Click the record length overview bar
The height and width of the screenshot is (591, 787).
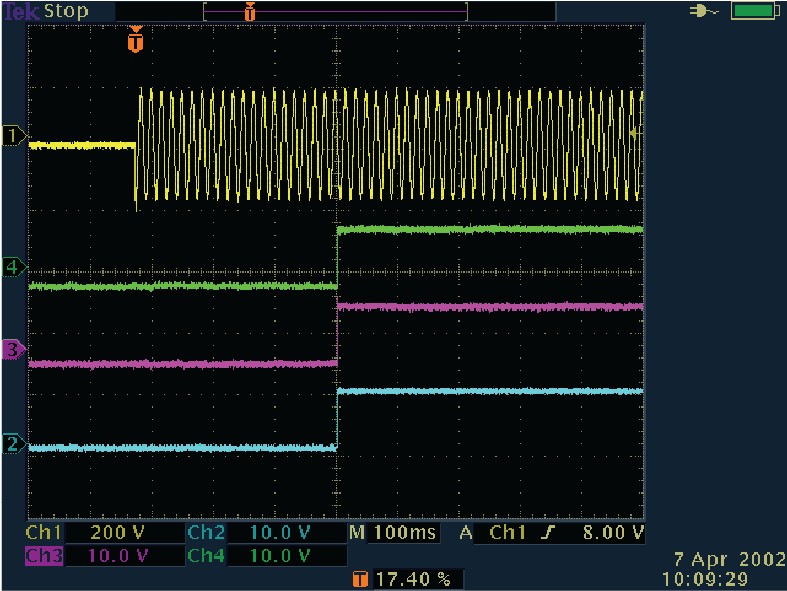pyautogui.click(x=335, y=11)
